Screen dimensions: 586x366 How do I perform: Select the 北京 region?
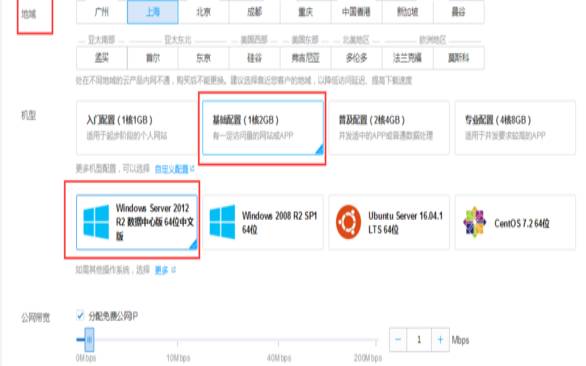click(204, 12)
